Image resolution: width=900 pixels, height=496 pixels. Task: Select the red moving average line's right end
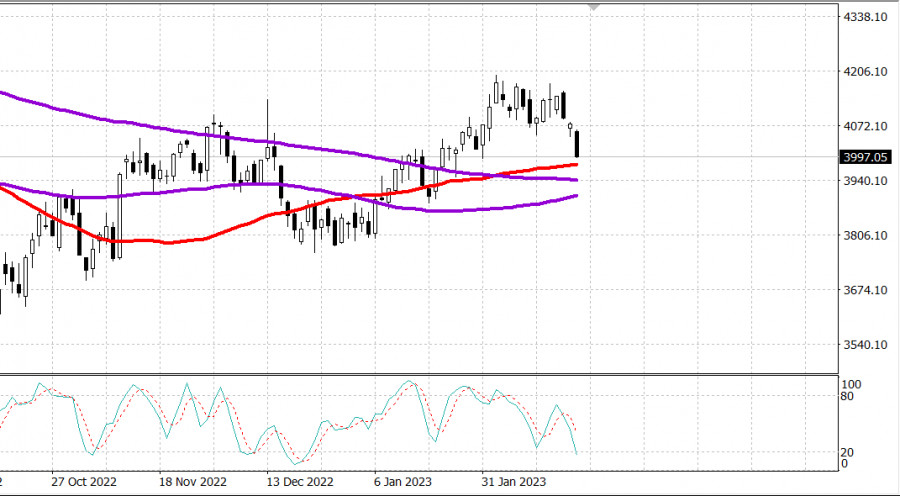tap(577, 164)
